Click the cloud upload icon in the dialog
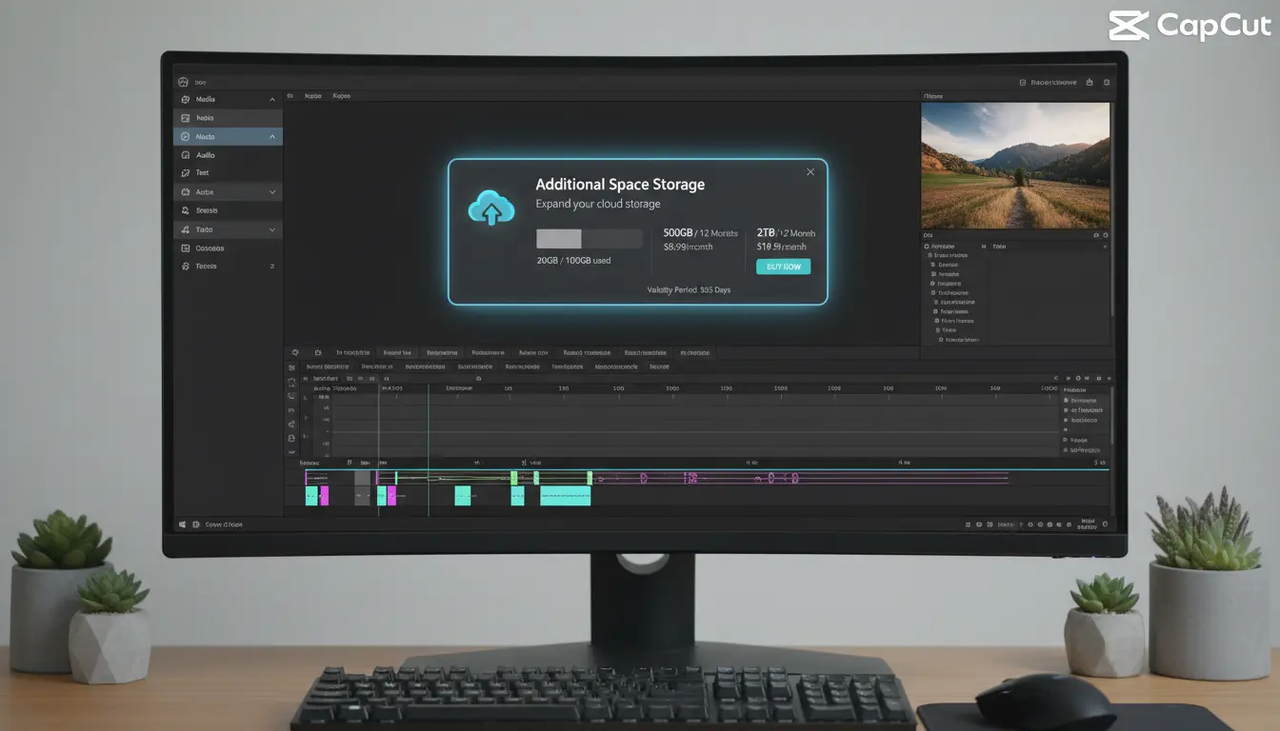The width and height of the screenshot is (1280, 731). [491, 208]
